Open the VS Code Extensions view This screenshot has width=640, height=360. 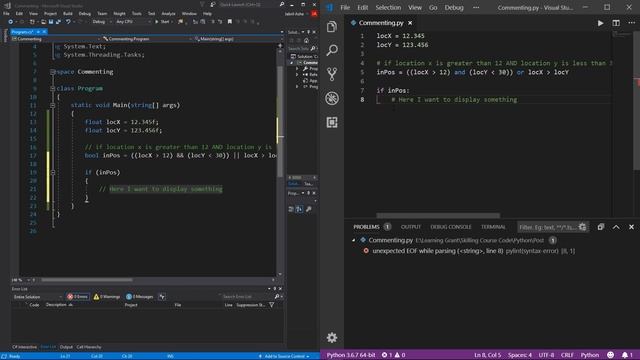(332, 122)
